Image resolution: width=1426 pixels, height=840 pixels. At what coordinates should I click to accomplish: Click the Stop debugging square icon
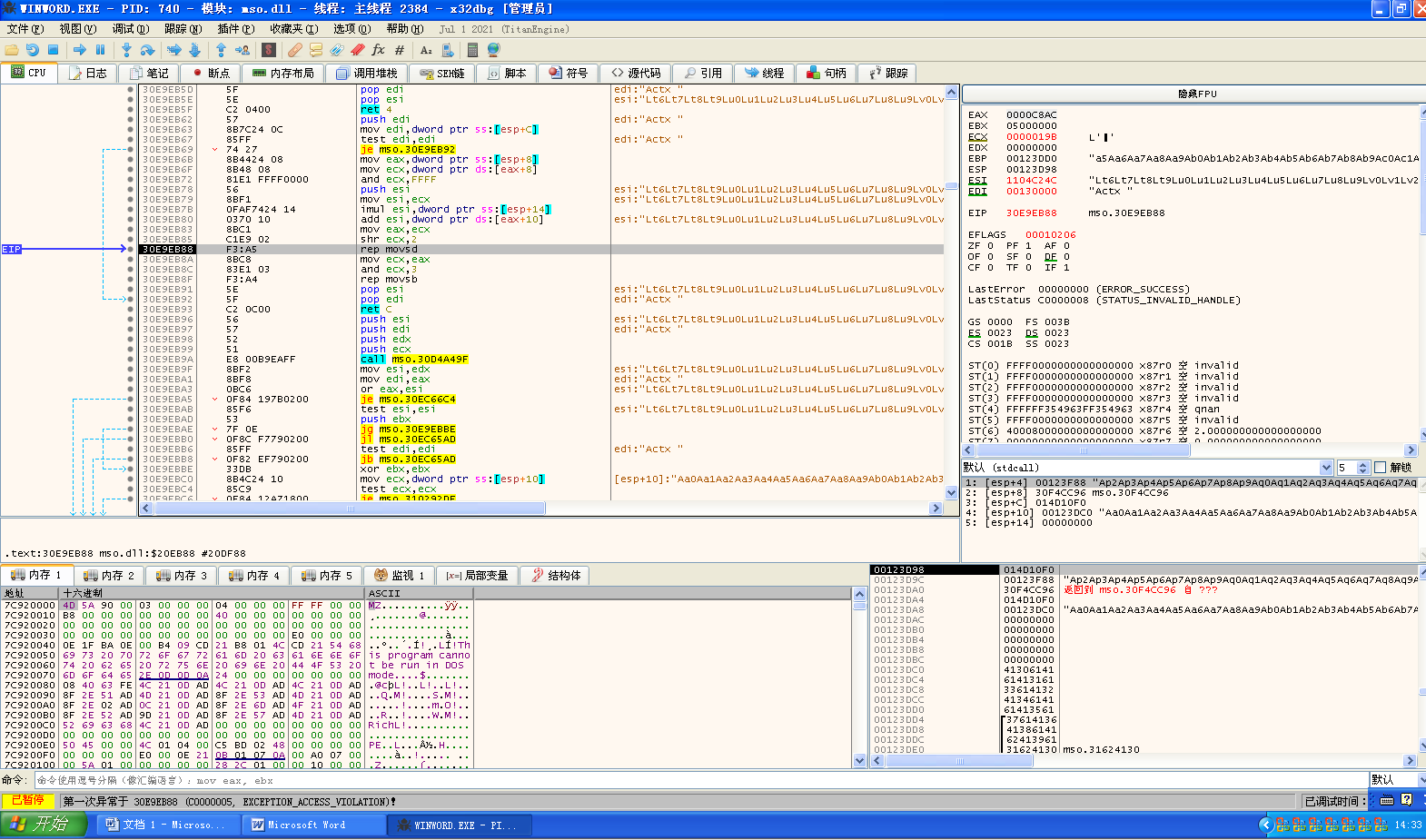coord(54,50)
